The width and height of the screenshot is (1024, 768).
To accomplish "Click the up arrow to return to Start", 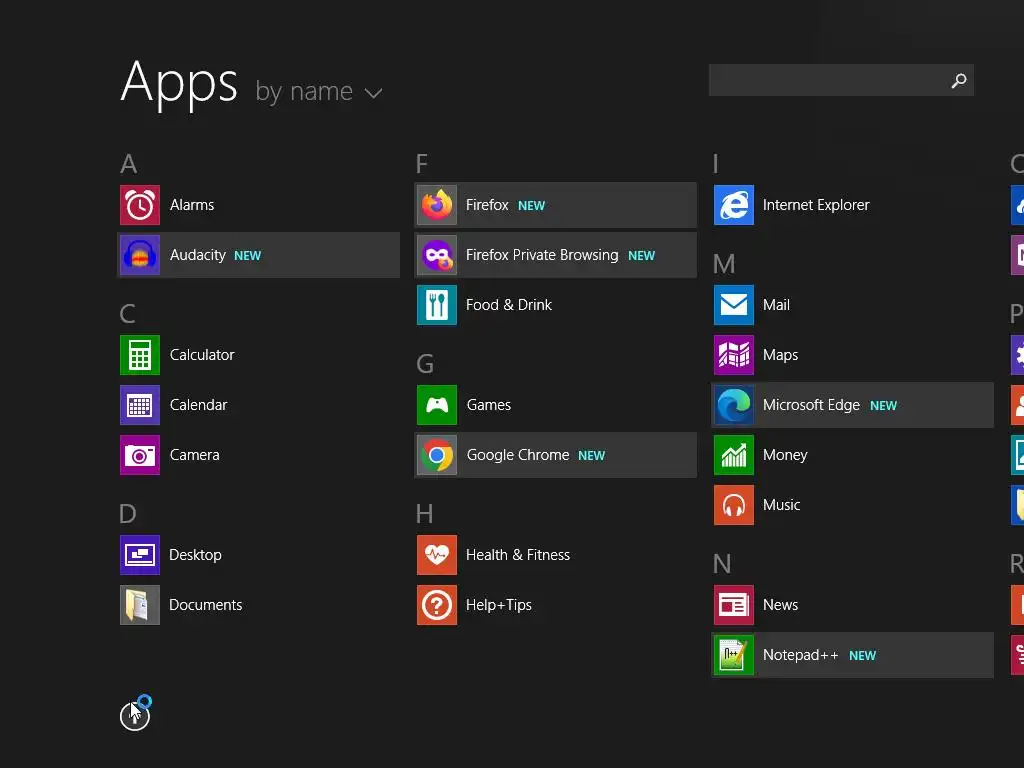I will [x=135, y=716].
